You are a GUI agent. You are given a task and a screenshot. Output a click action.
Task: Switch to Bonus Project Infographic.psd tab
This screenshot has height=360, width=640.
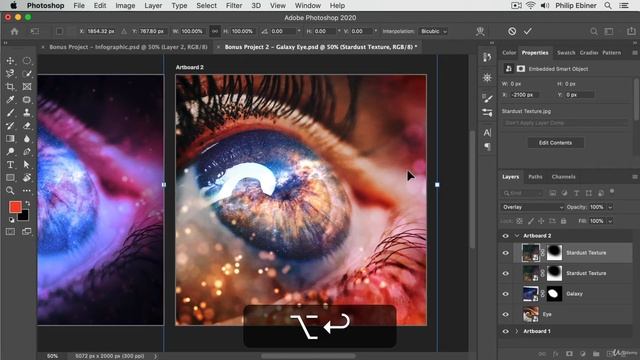click(128, 47)
